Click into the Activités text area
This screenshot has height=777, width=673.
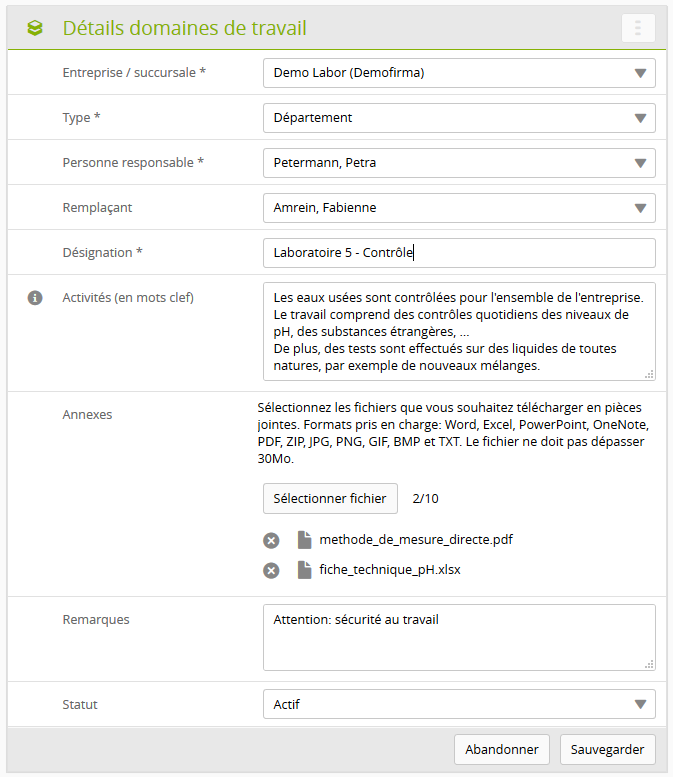(459, 331)
